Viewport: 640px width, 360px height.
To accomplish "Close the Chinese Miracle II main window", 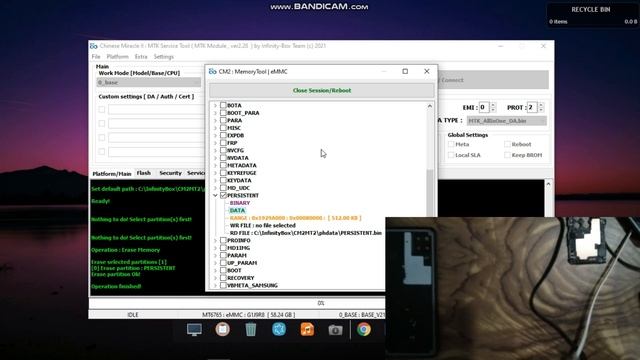I will [543, 46].
